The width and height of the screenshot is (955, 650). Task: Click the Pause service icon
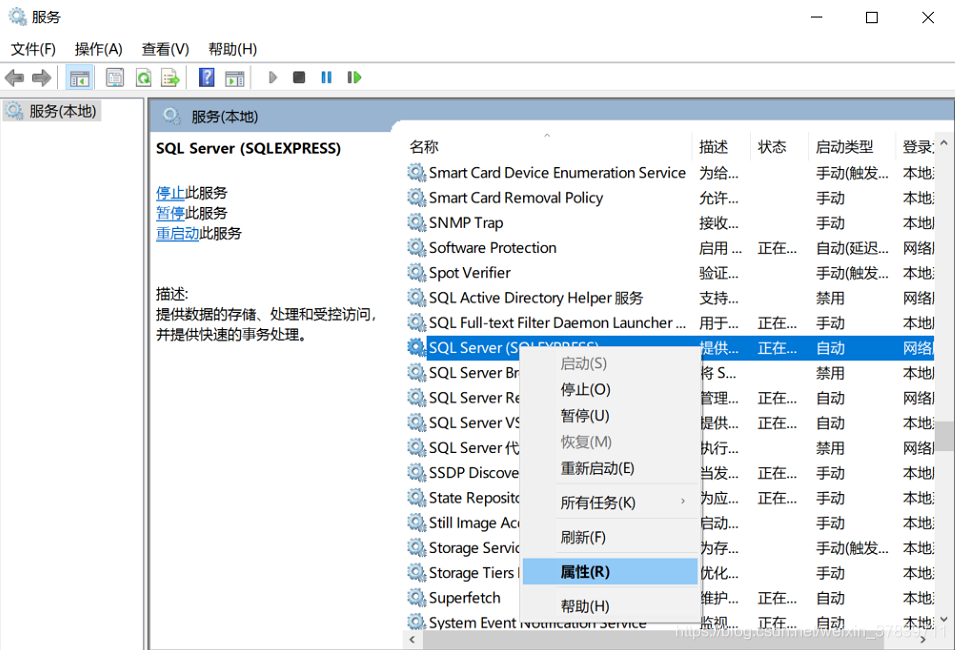(x=326, y=77)
